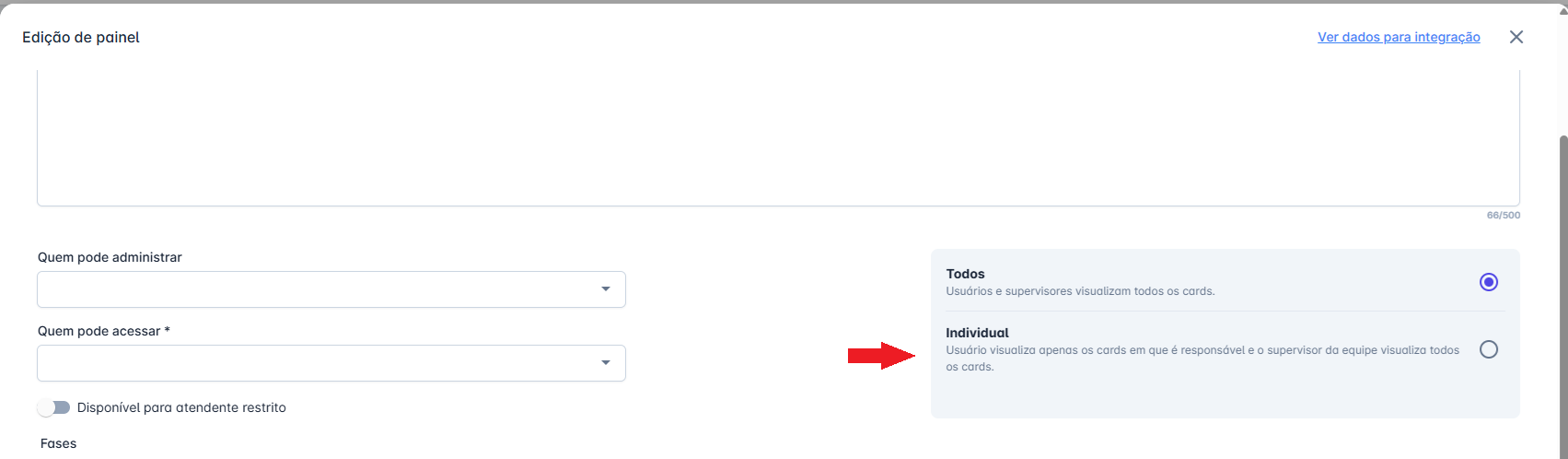Open the Ver dados para integração link

(1399, 37)
